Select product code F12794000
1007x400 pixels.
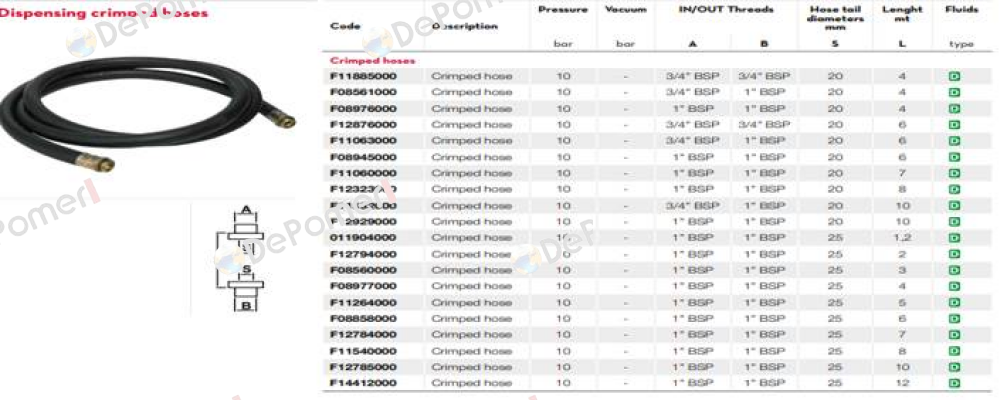coord(363,254)
